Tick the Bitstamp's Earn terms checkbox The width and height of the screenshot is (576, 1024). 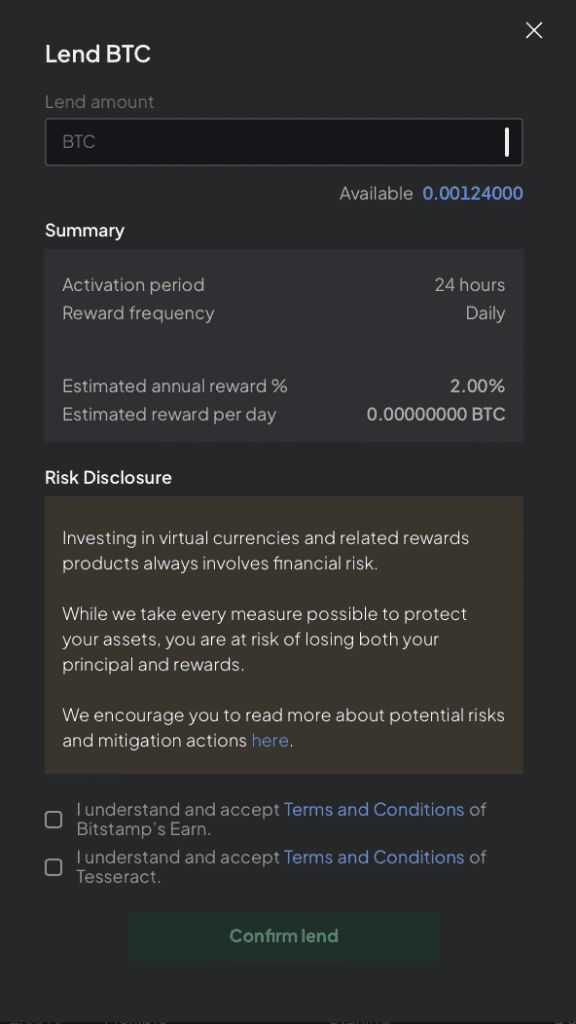pyautogui.click(x=54, y=819)
